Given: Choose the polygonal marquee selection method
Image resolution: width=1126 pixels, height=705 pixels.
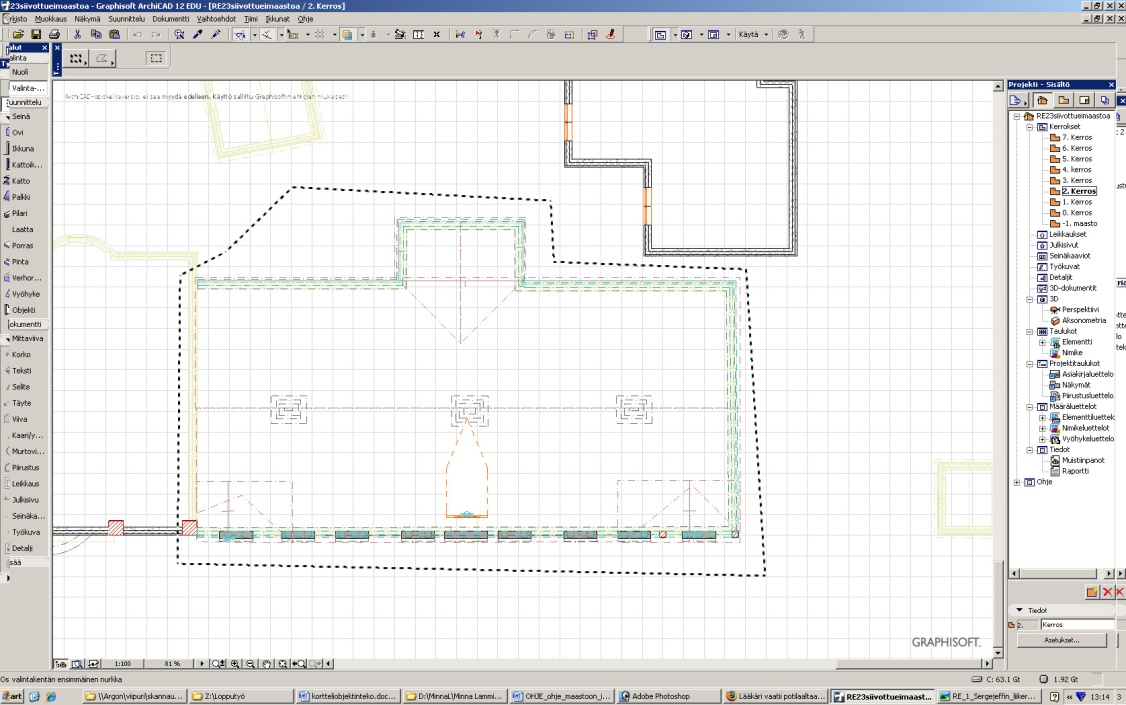Looking at the screenshot, I should point(103,59).
